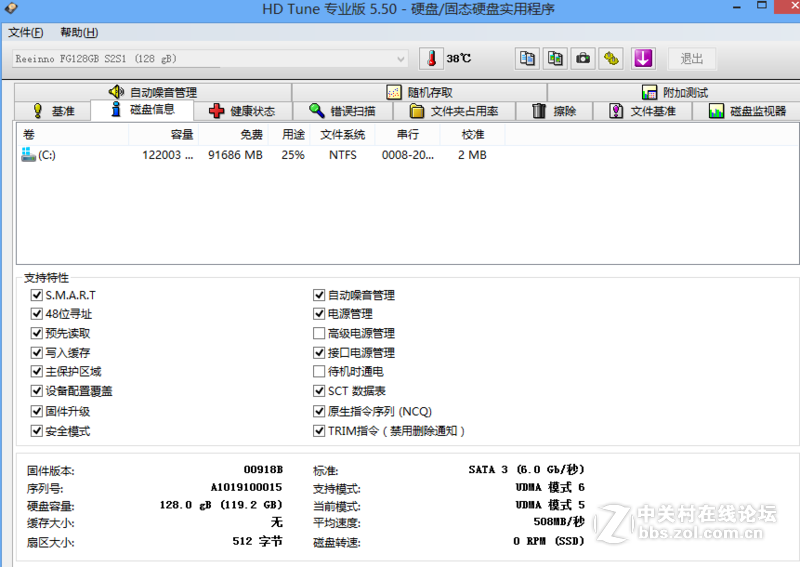
Task: Sort by the 卷 column header
Action: click(72, 135)
